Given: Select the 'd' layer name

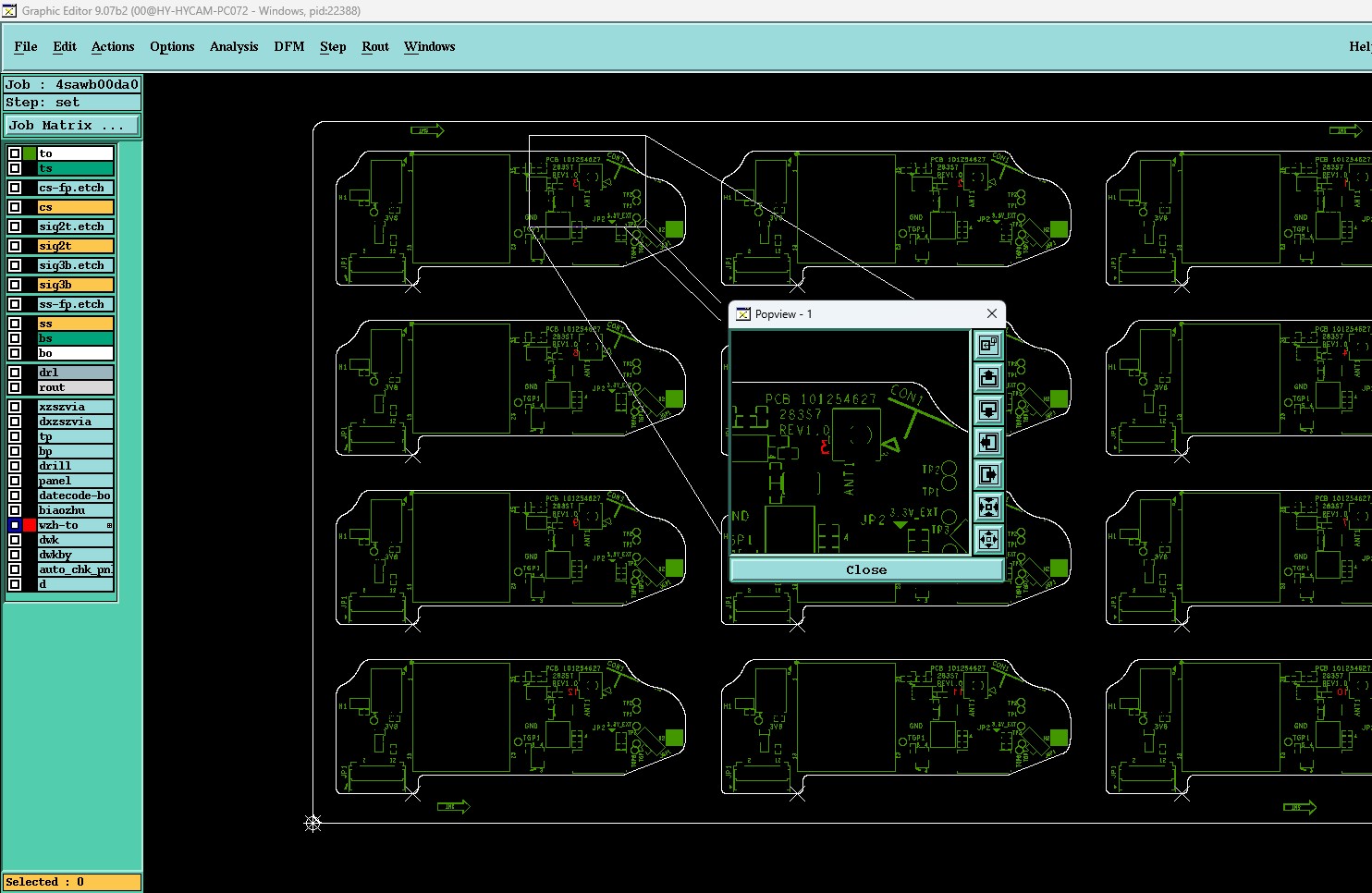Looking at the screenshot, I should 76,584.
